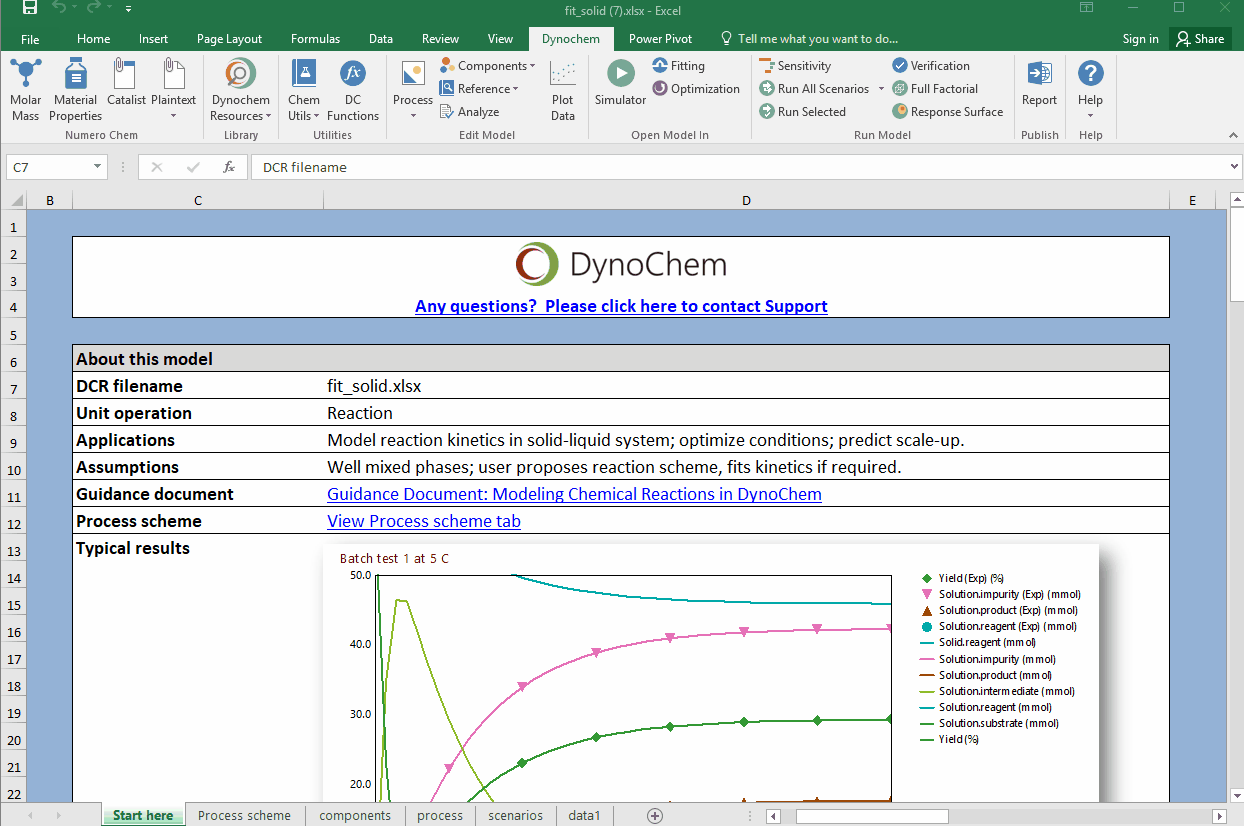Click Run All Scenarios

point(814,89)
